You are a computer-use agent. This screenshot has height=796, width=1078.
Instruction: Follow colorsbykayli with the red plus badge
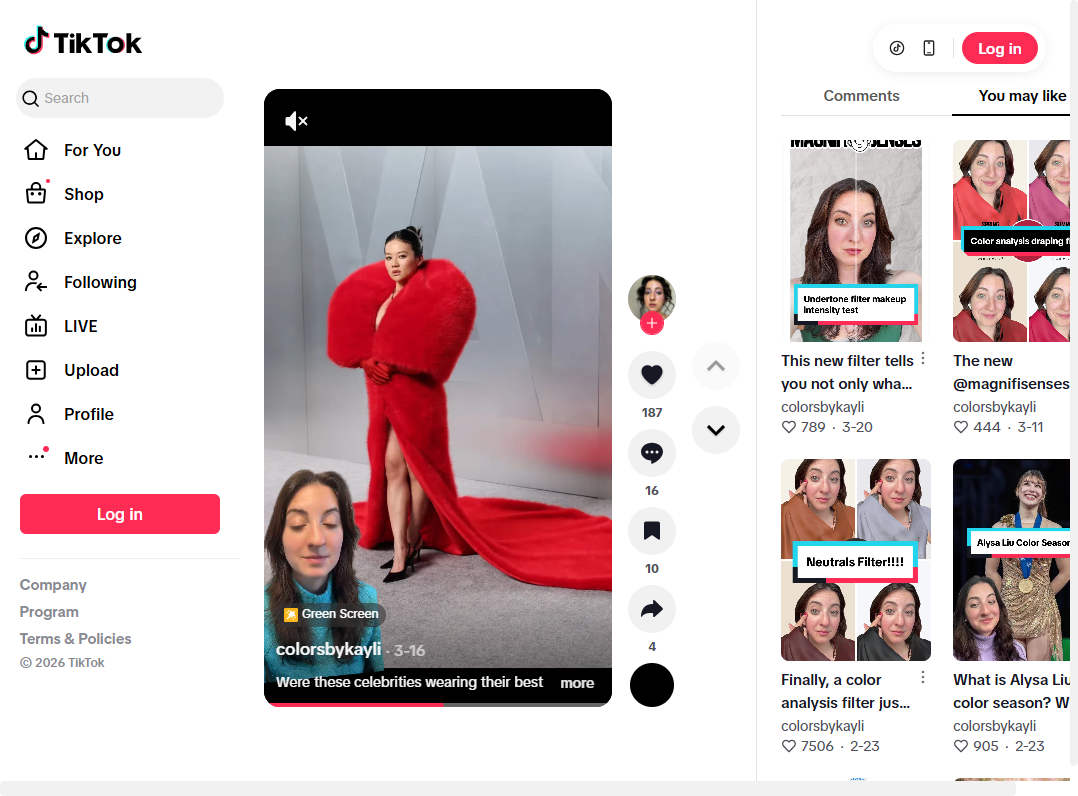(651, 323)
